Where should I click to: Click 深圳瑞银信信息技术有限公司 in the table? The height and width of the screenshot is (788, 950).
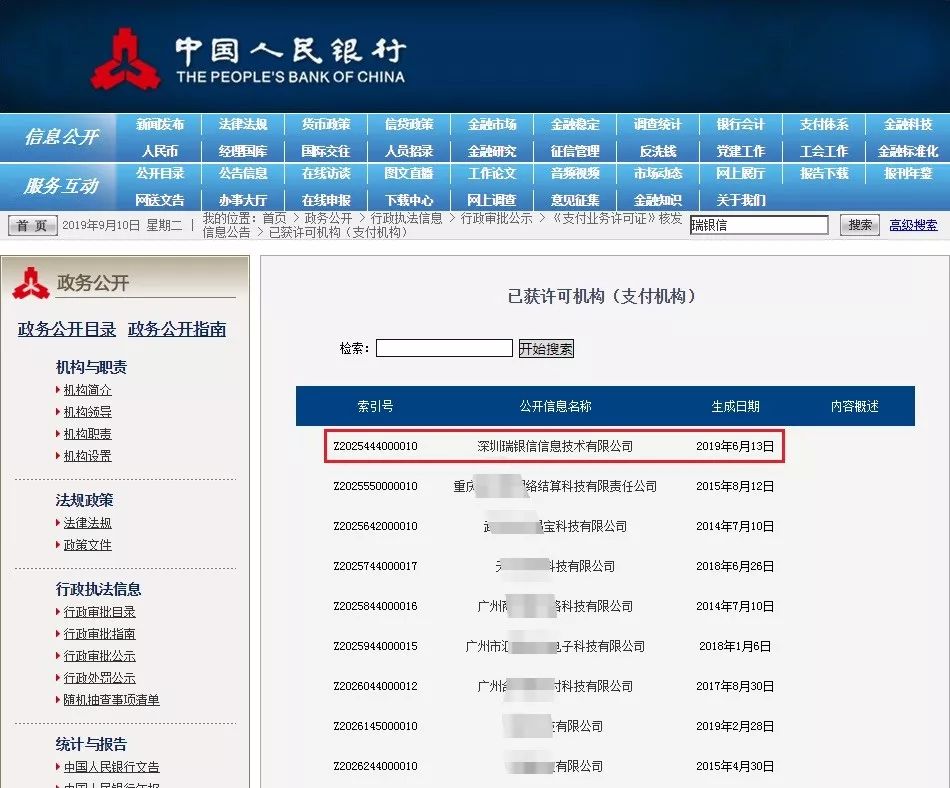pyautogui.click(x=555, y=446)
